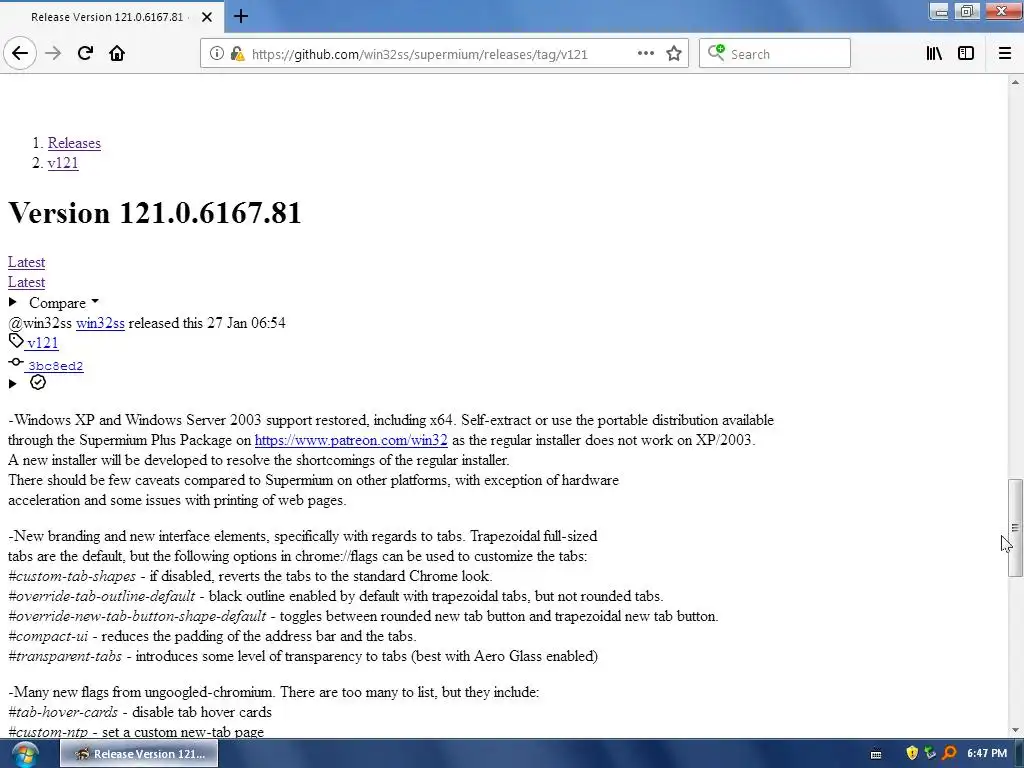
Task: Click the tag icon beside v121
Action: [x=16, y=340]
